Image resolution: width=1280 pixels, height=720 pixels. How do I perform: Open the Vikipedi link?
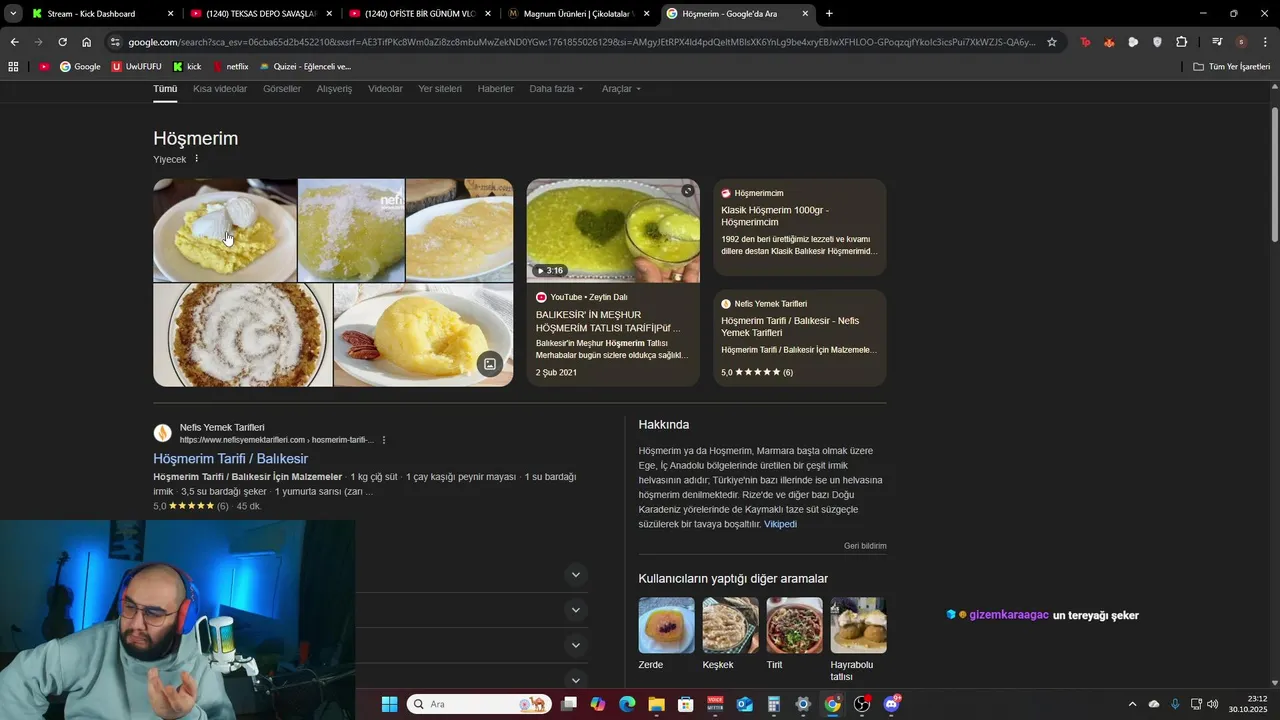pyautogui.click(x=781, y=524)
